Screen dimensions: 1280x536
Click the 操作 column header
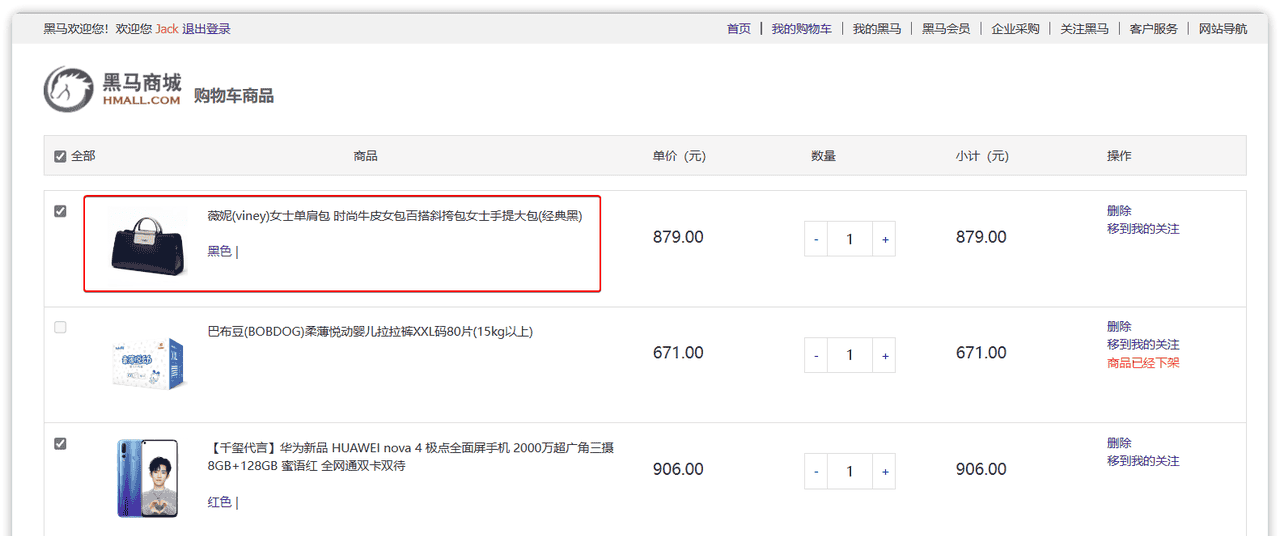(1119, 156)
